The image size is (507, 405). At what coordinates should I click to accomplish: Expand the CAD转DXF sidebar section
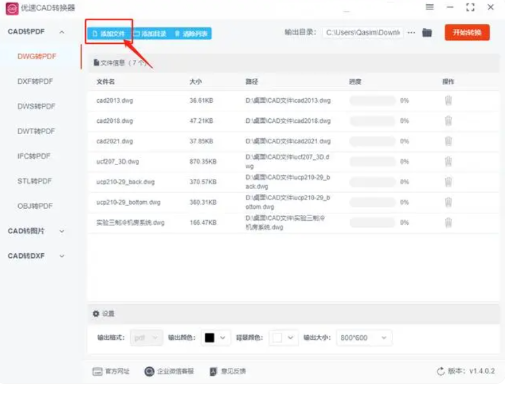pos(62,256)
